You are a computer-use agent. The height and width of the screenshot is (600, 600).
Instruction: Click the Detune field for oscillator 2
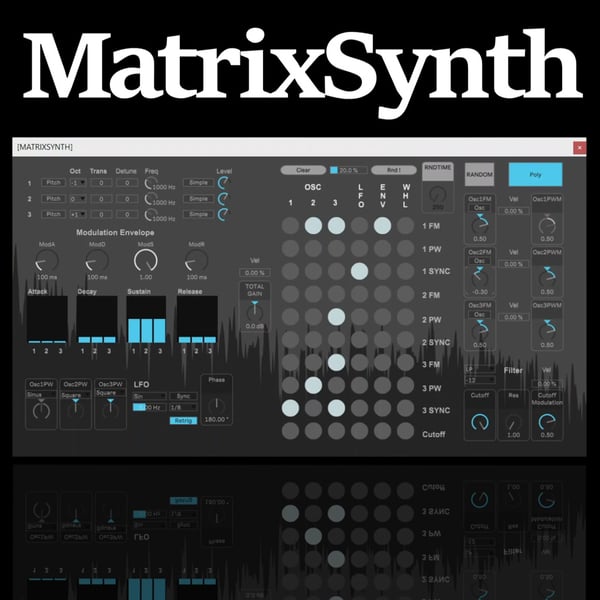(127, 199)
